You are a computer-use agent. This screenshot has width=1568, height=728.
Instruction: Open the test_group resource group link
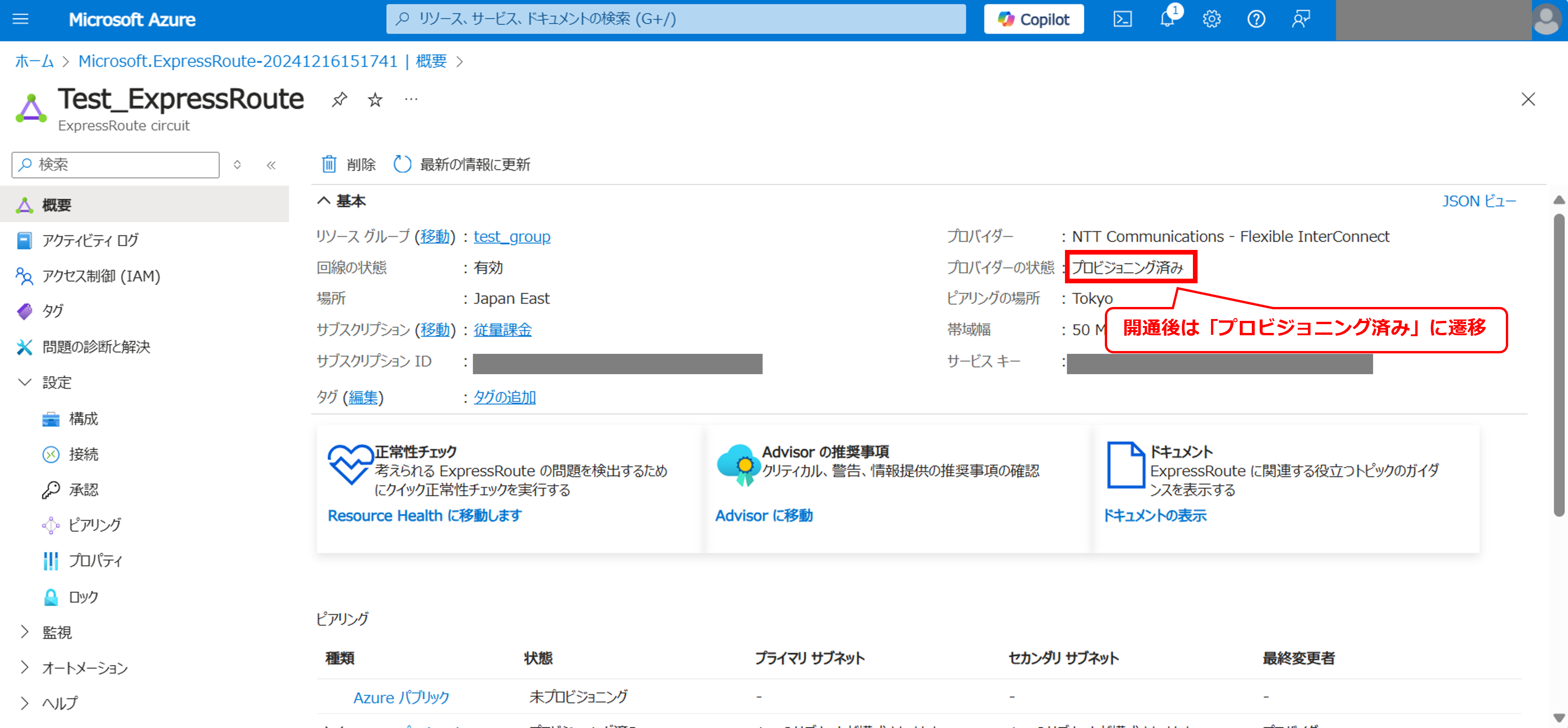(512, 236)
